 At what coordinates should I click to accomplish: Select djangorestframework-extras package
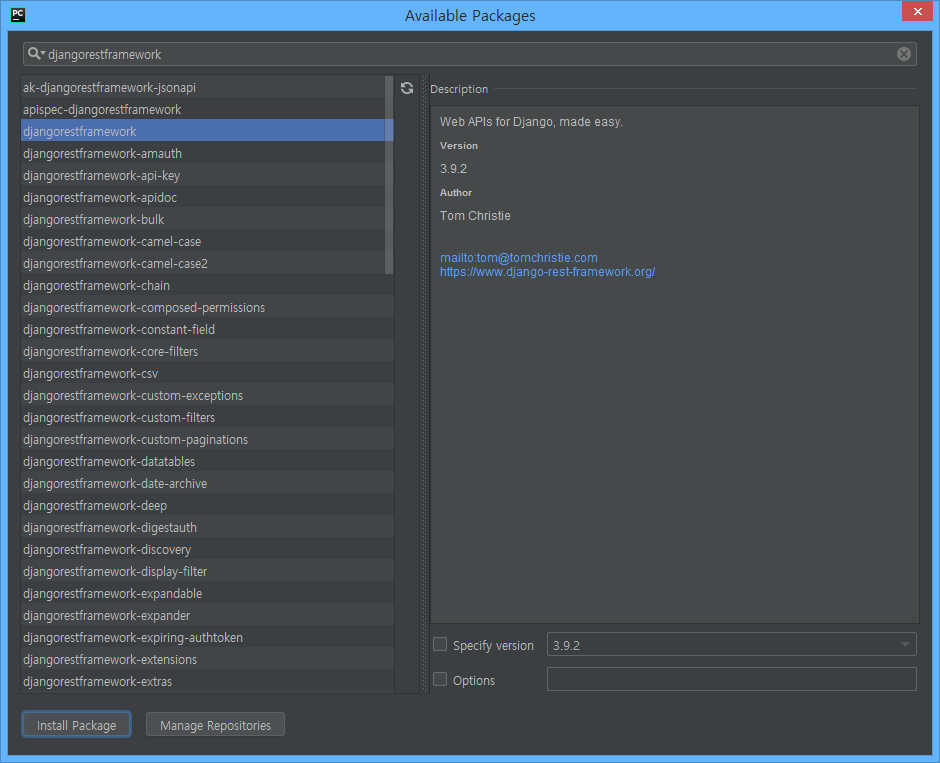[207, 681]
